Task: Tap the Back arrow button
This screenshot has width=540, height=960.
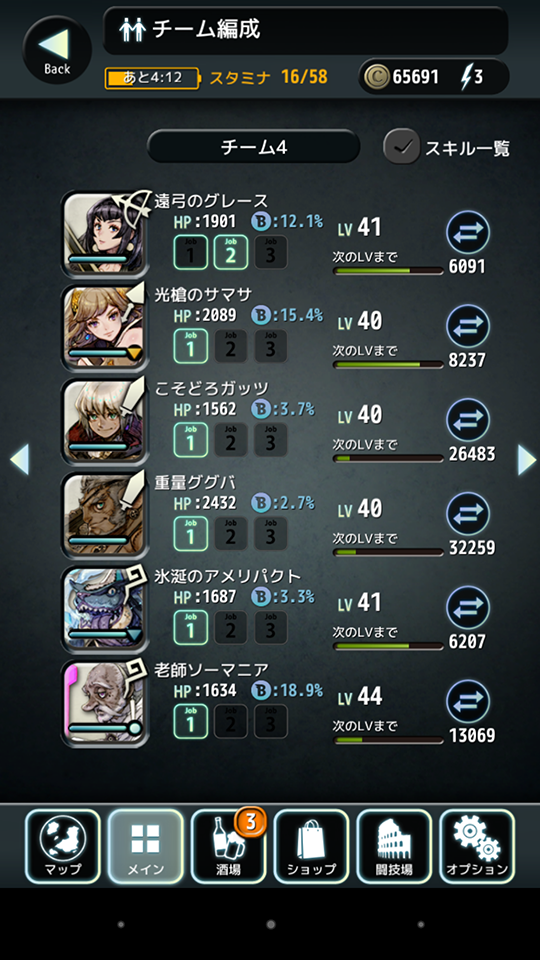Action: click(x=57, y=50)
